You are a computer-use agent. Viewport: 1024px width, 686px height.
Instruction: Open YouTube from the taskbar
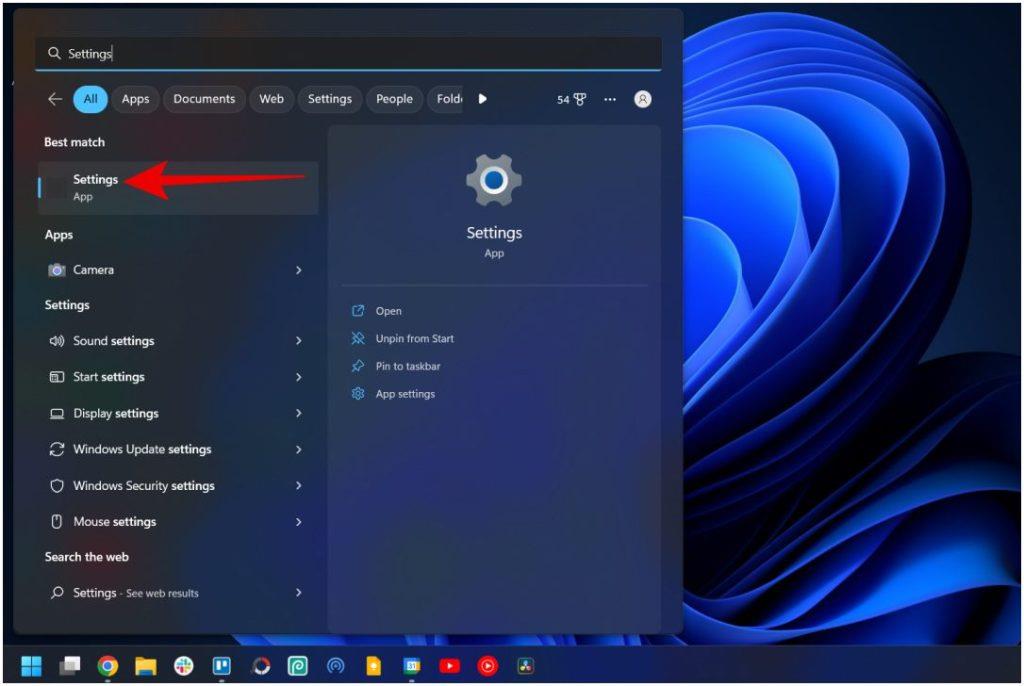point(449,666)
